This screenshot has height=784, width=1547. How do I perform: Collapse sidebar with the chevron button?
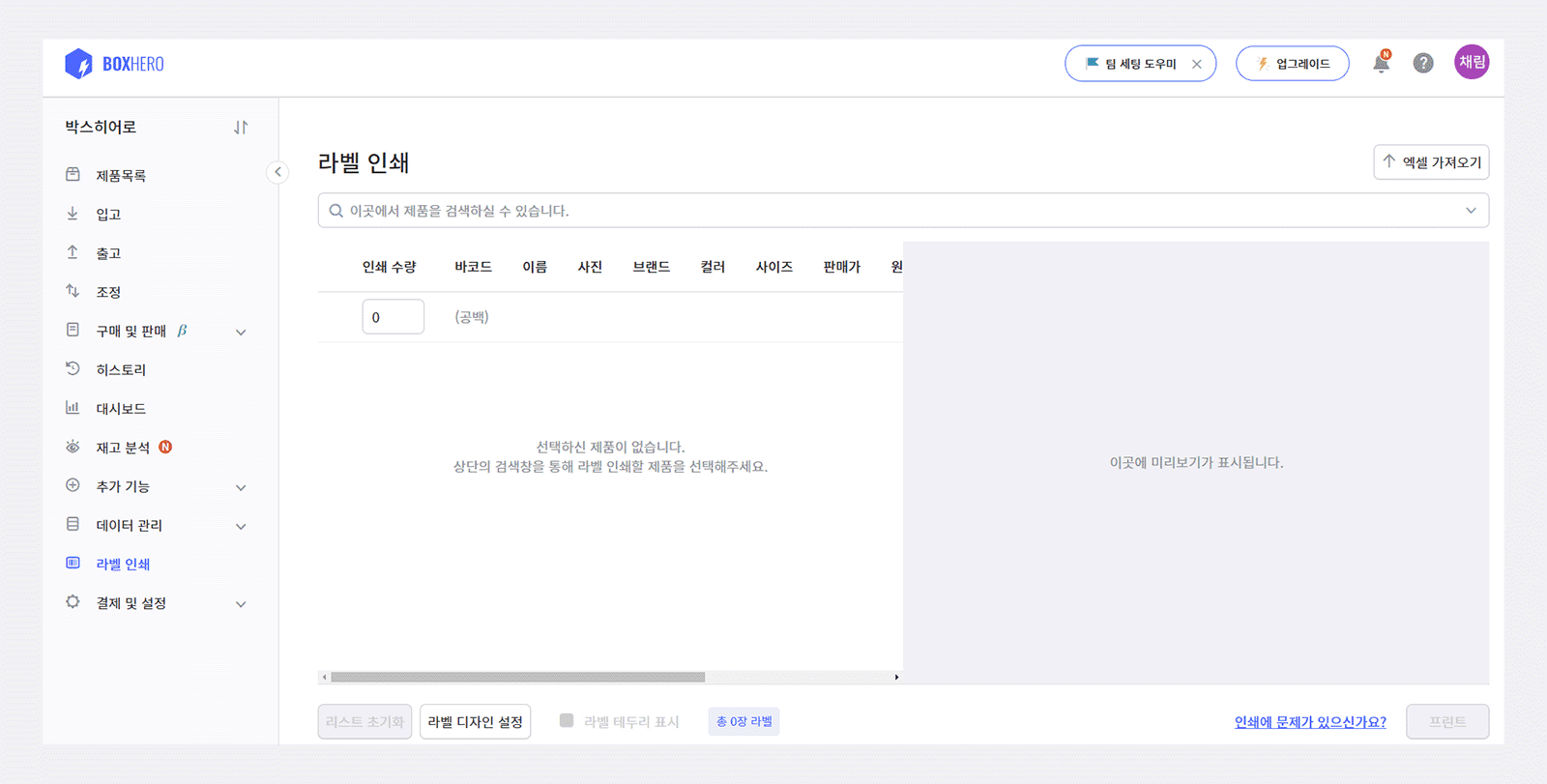click(x=277, y=172)
